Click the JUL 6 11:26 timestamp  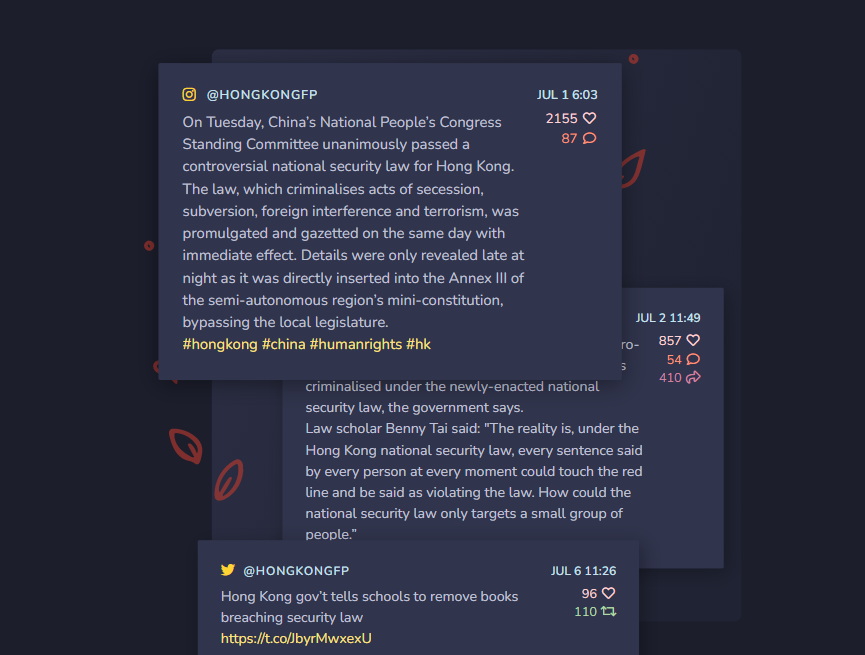pos(584,571)
